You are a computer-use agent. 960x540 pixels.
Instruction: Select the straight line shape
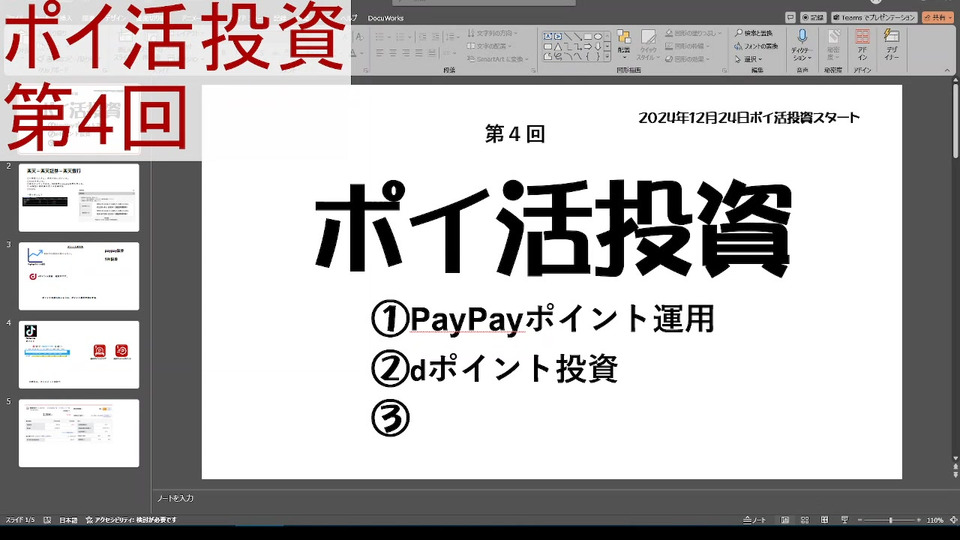point(568,37)
